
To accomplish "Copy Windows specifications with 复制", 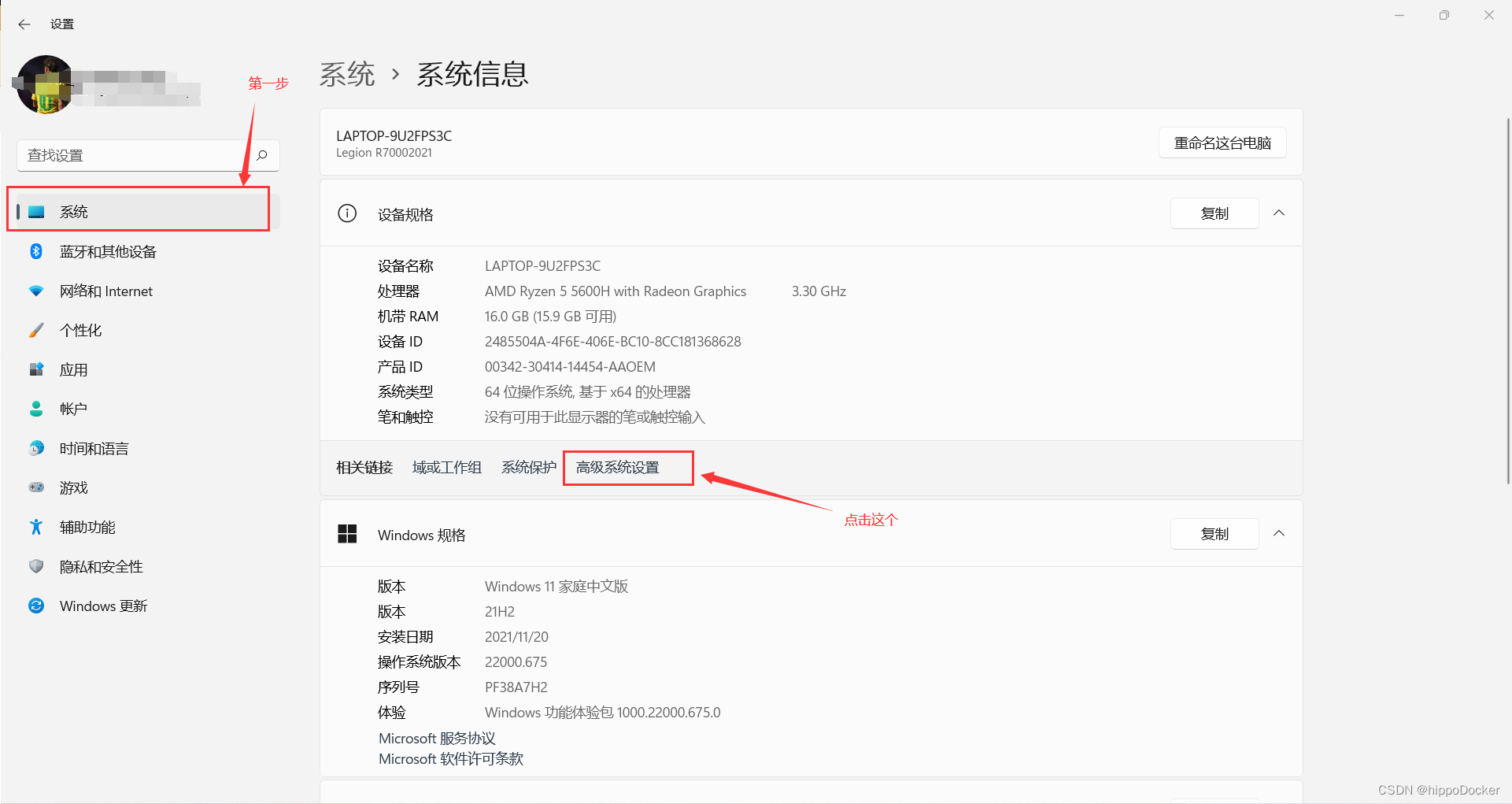I will click(x=1214, y=534).
